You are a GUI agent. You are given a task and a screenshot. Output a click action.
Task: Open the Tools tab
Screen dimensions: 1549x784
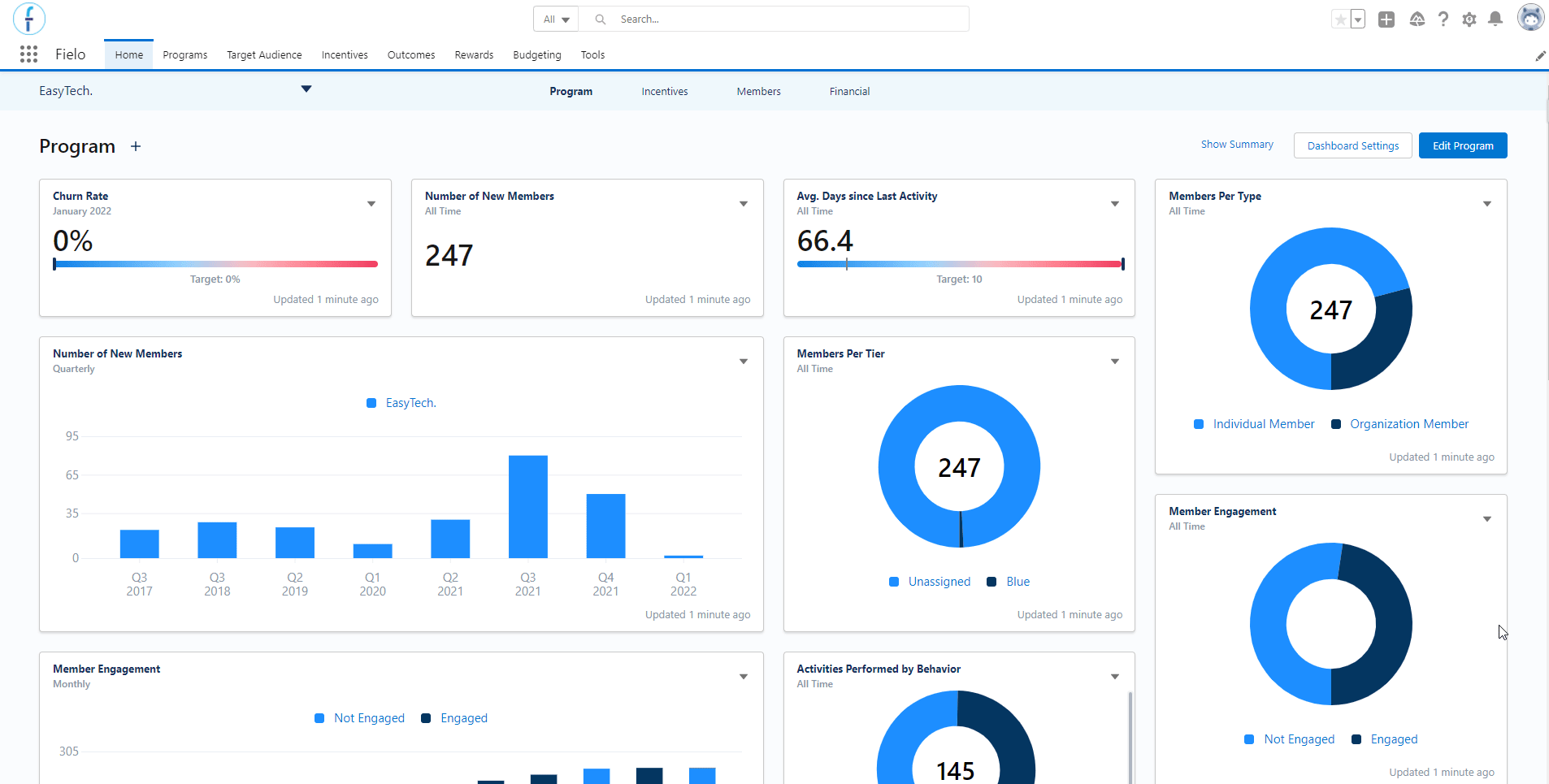[x=593, y=55]
